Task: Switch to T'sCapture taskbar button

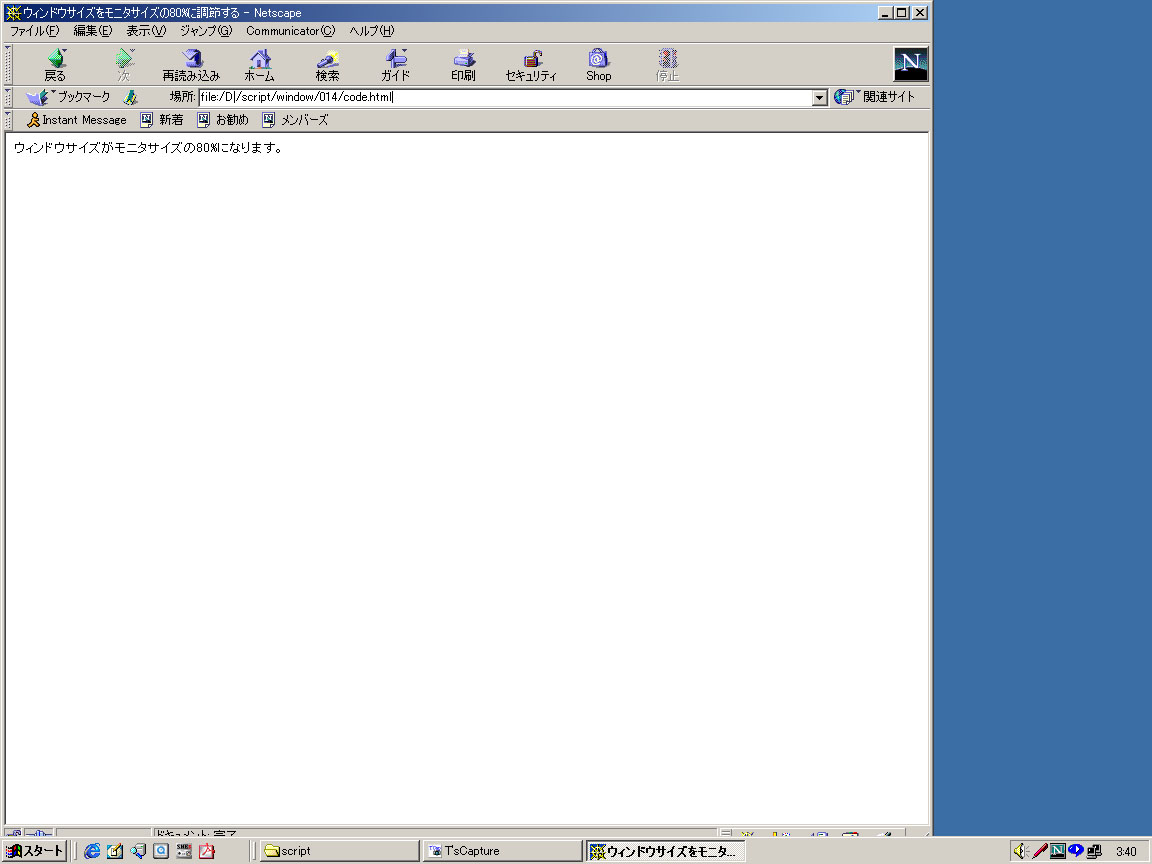Action: point(503,851)
